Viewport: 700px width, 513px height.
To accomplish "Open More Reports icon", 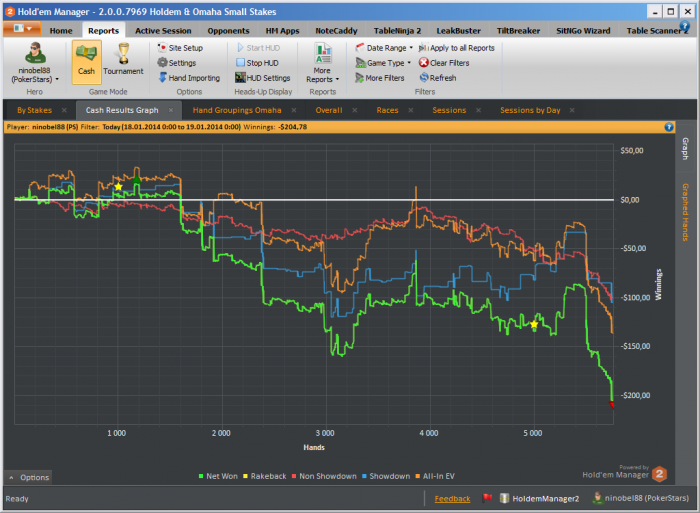I will point(322,54).
